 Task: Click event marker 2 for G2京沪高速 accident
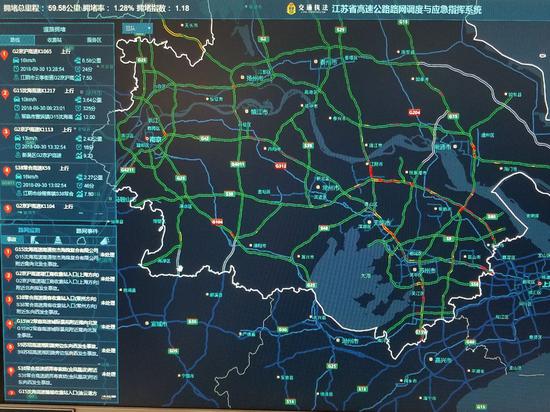coord(9,277)
